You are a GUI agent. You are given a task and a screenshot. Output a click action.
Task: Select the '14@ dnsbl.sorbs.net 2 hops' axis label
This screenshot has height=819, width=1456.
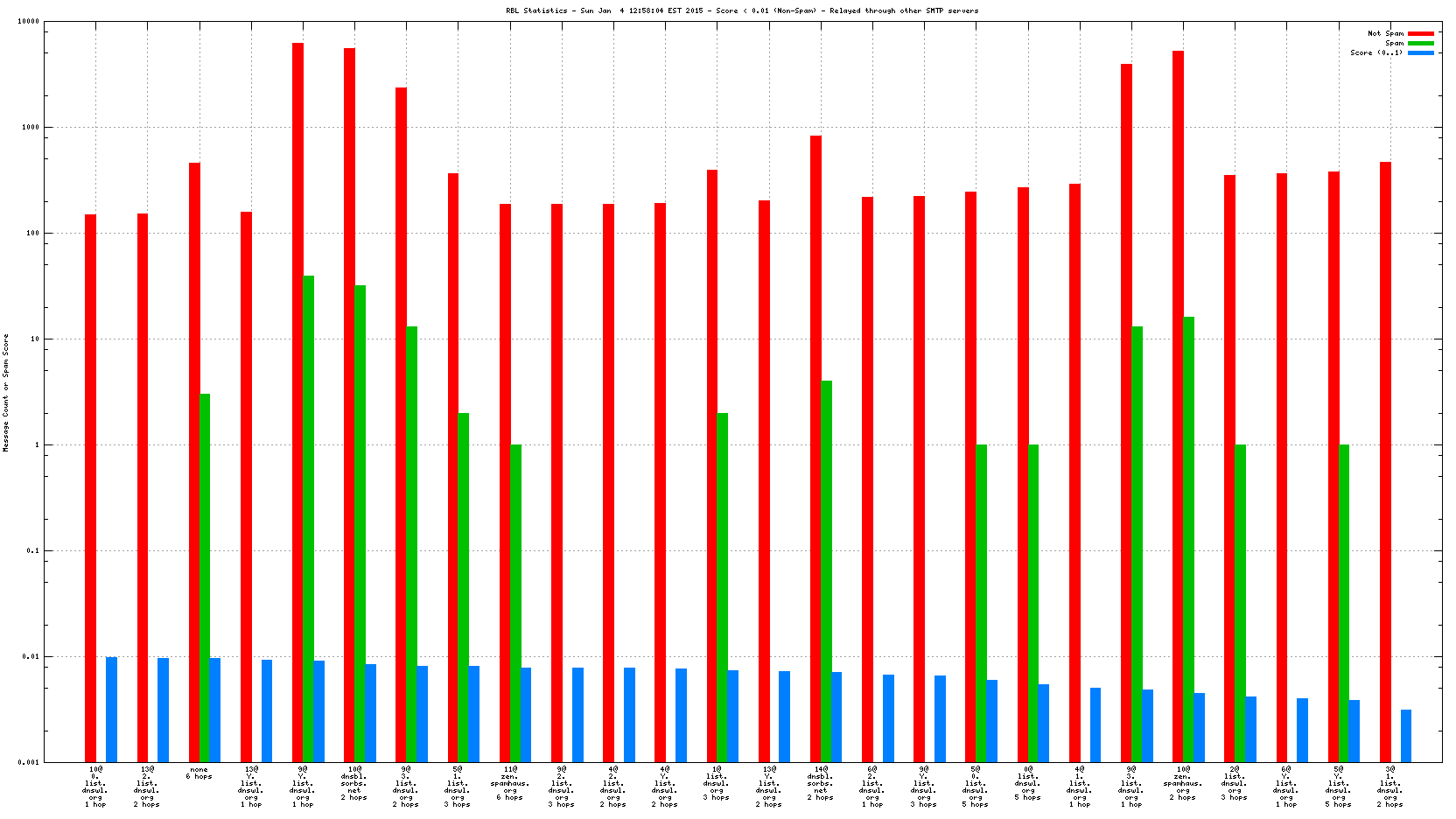pos(820,783)
